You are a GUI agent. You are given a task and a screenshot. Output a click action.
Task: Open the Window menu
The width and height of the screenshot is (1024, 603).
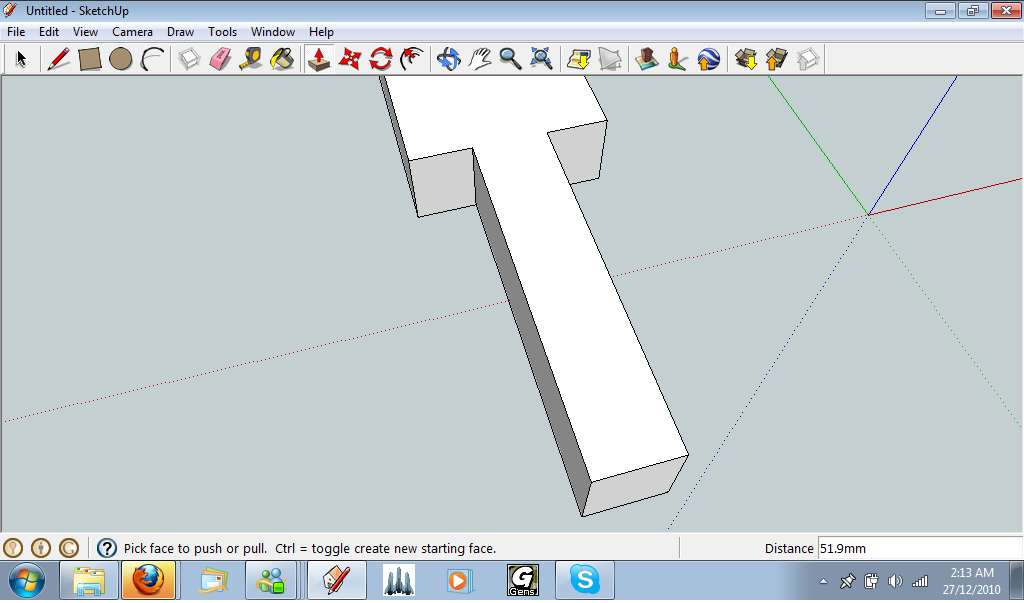(x=272, y=31)
